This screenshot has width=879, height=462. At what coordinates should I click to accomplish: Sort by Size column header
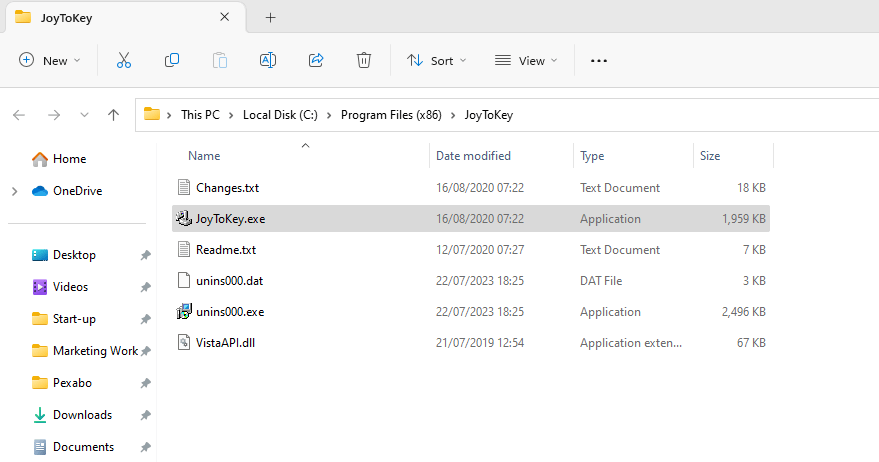click(x=710, y=156)
